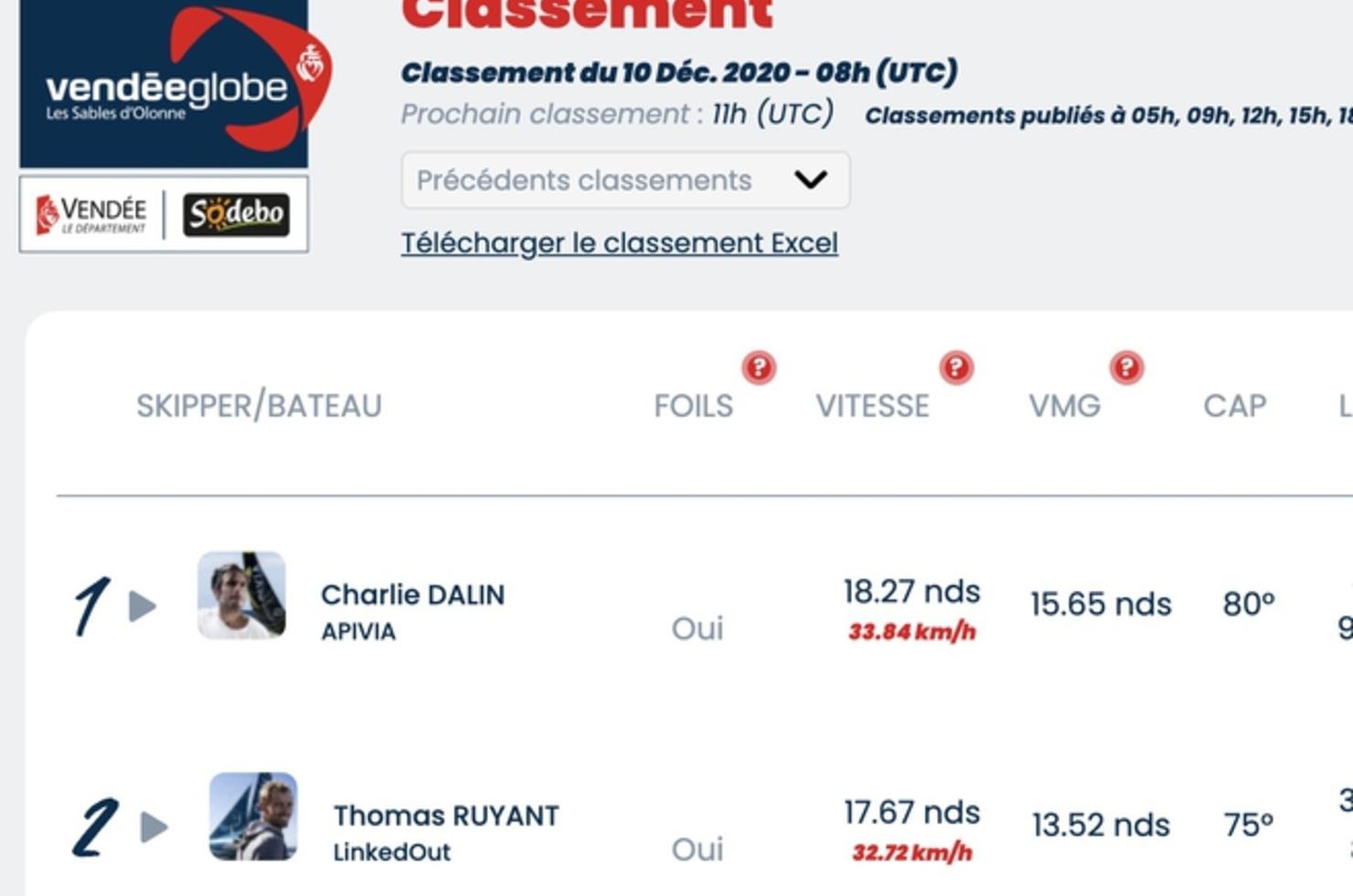Image resolution: width=1353 pixels, height=896 pixels.
Task: Click the VMG help question-mark icon
Action: coord(1126,368)
